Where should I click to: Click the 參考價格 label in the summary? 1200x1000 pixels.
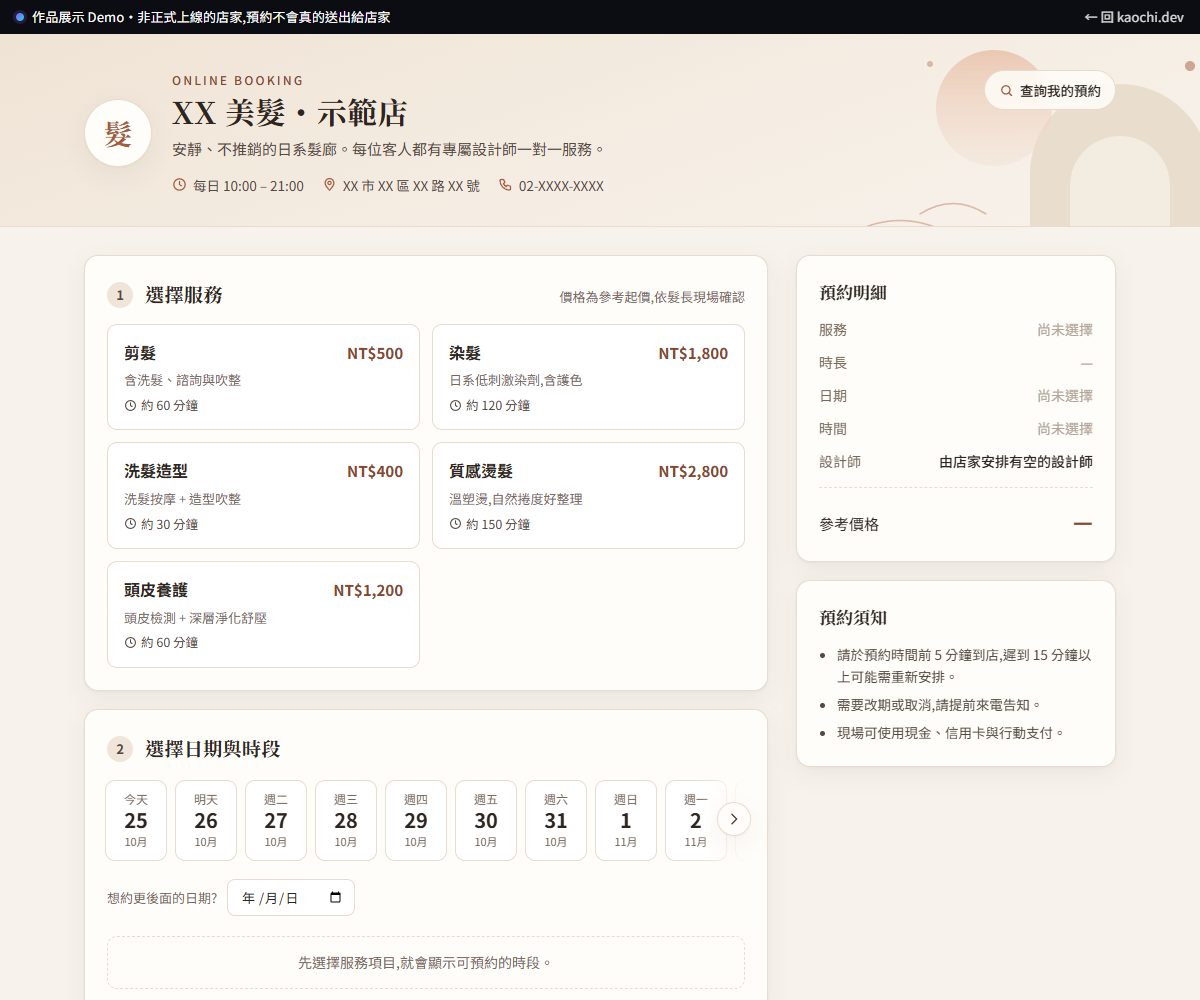click(x=849, y=524)
